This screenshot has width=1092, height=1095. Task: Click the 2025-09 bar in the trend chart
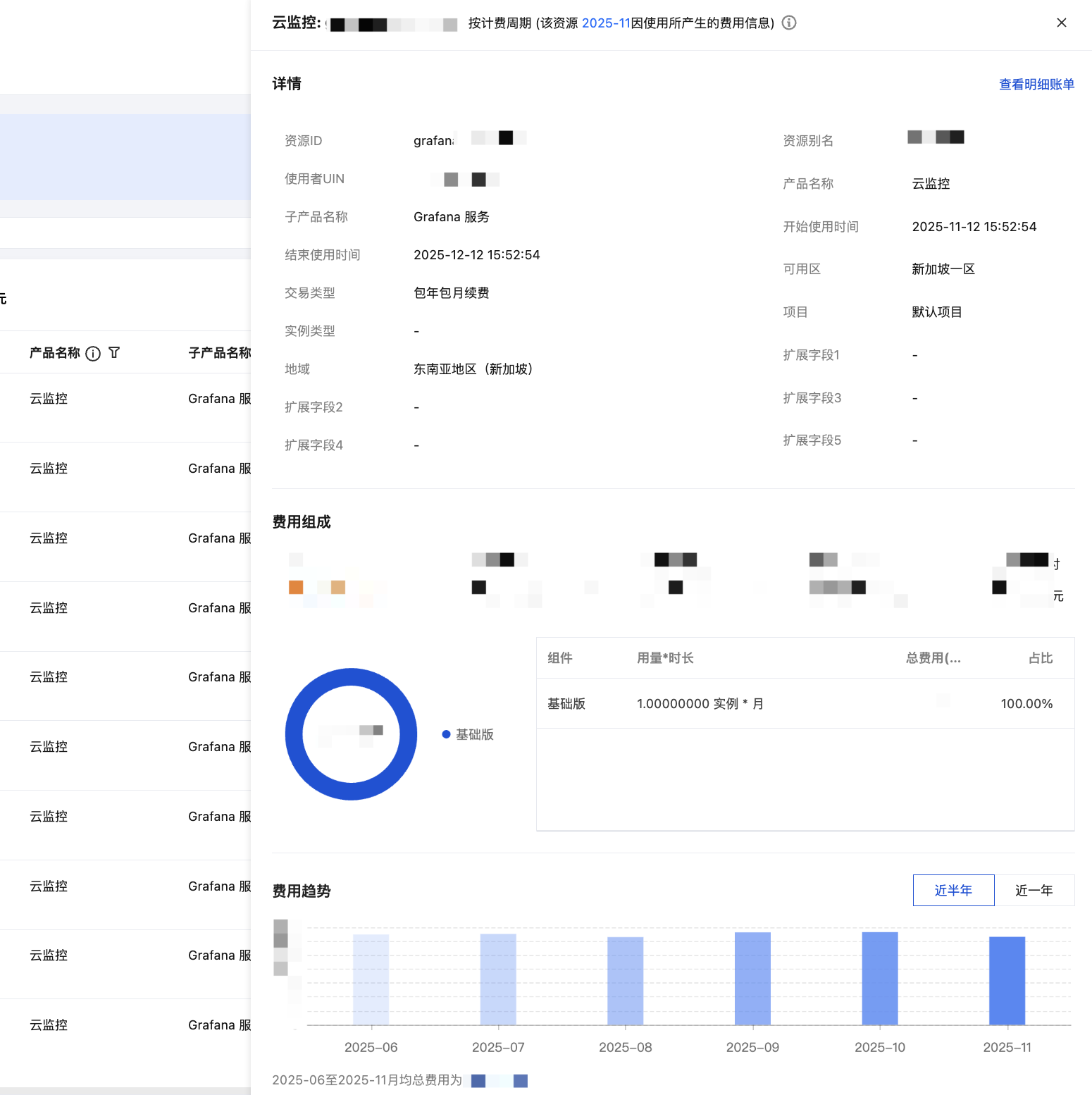tap(752, 979)
